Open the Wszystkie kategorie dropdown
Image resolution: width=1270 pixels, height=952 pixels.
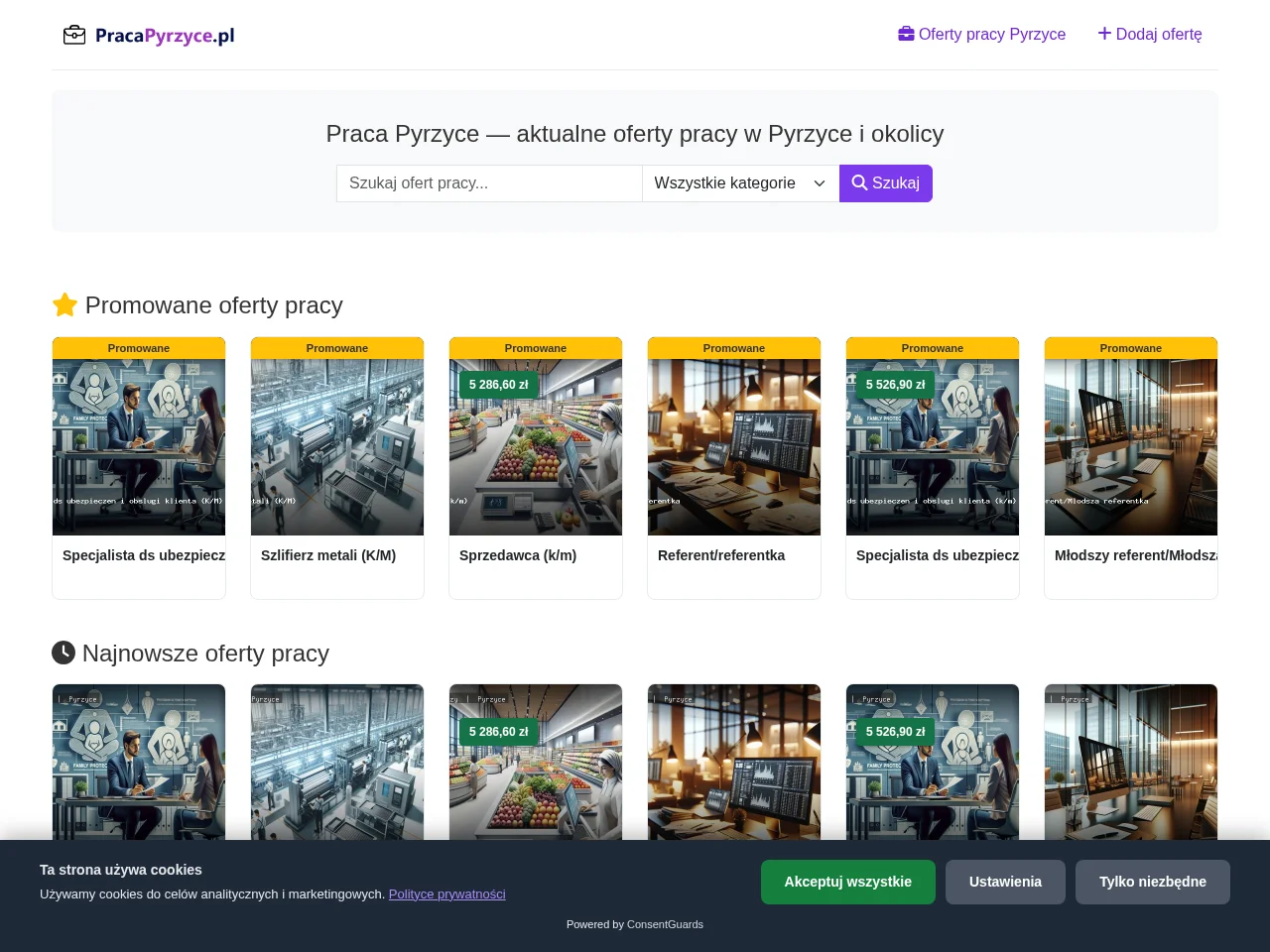click(x=740, y=183)
